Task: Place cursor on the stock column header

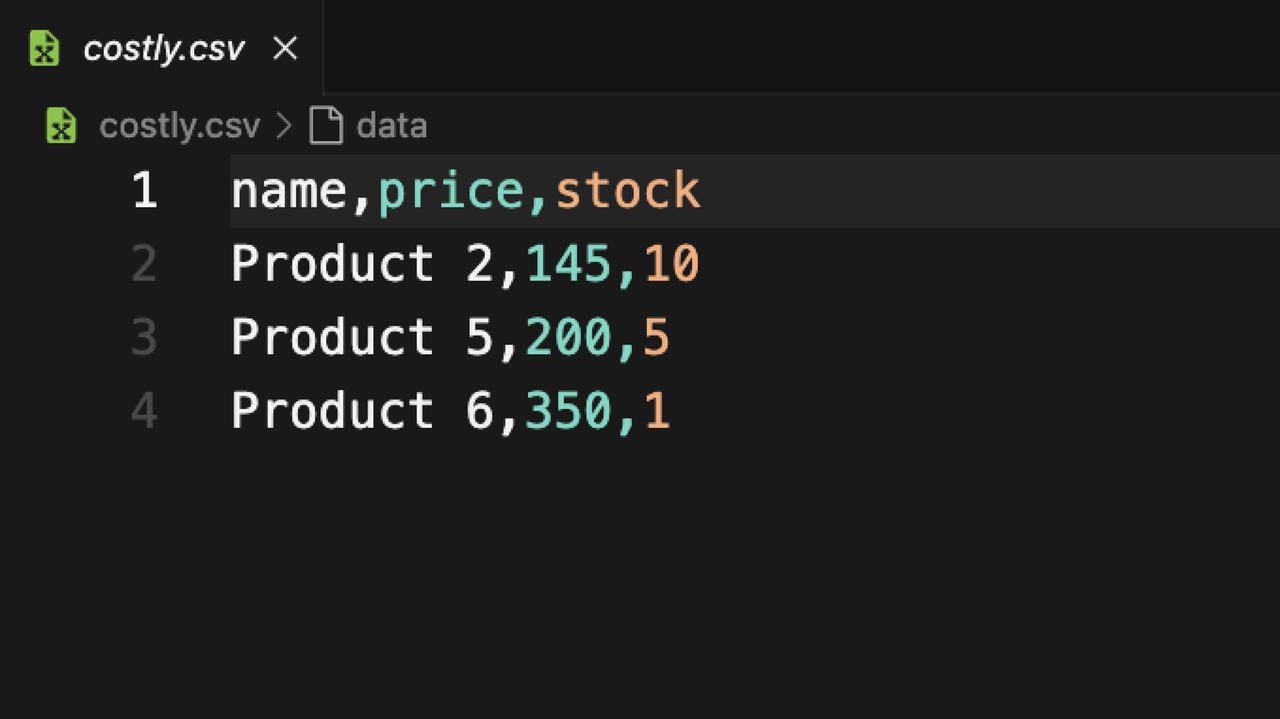Action: point(627,191)
